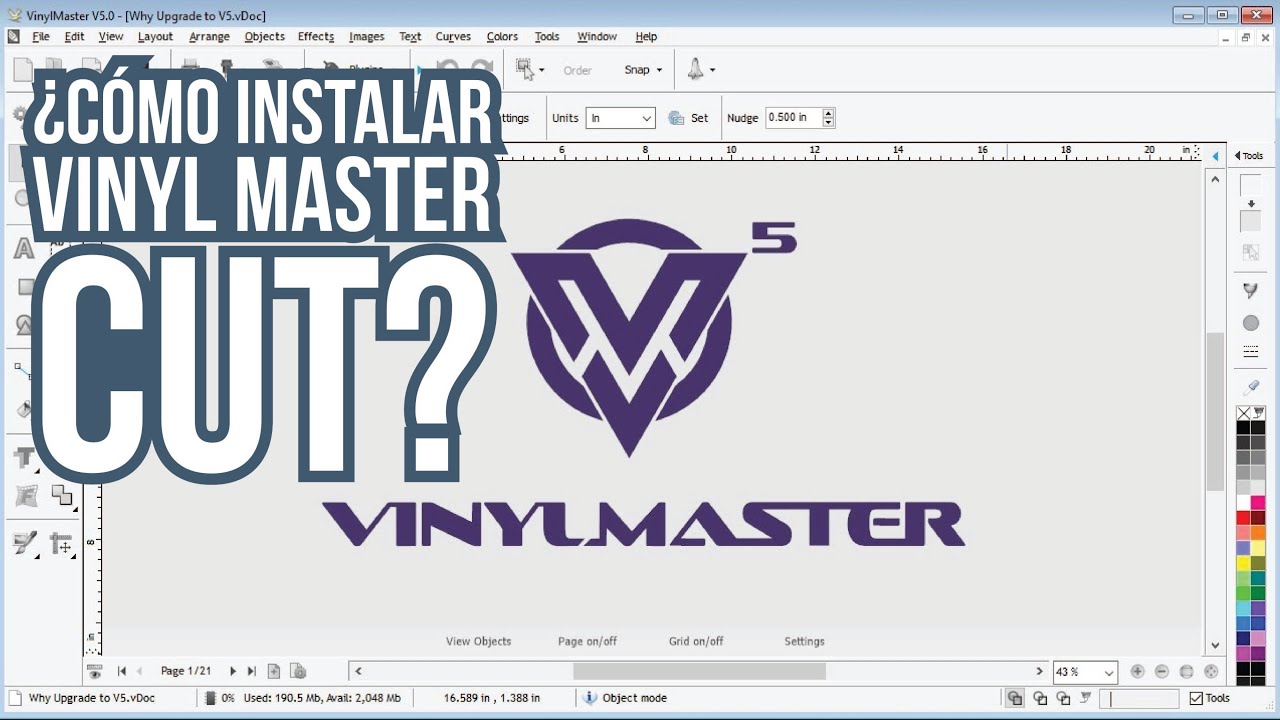Click the third overlapping shapes icon in status bar
The width and height of the screenshot is (1280, 720).
click(x=1064, y=698)
